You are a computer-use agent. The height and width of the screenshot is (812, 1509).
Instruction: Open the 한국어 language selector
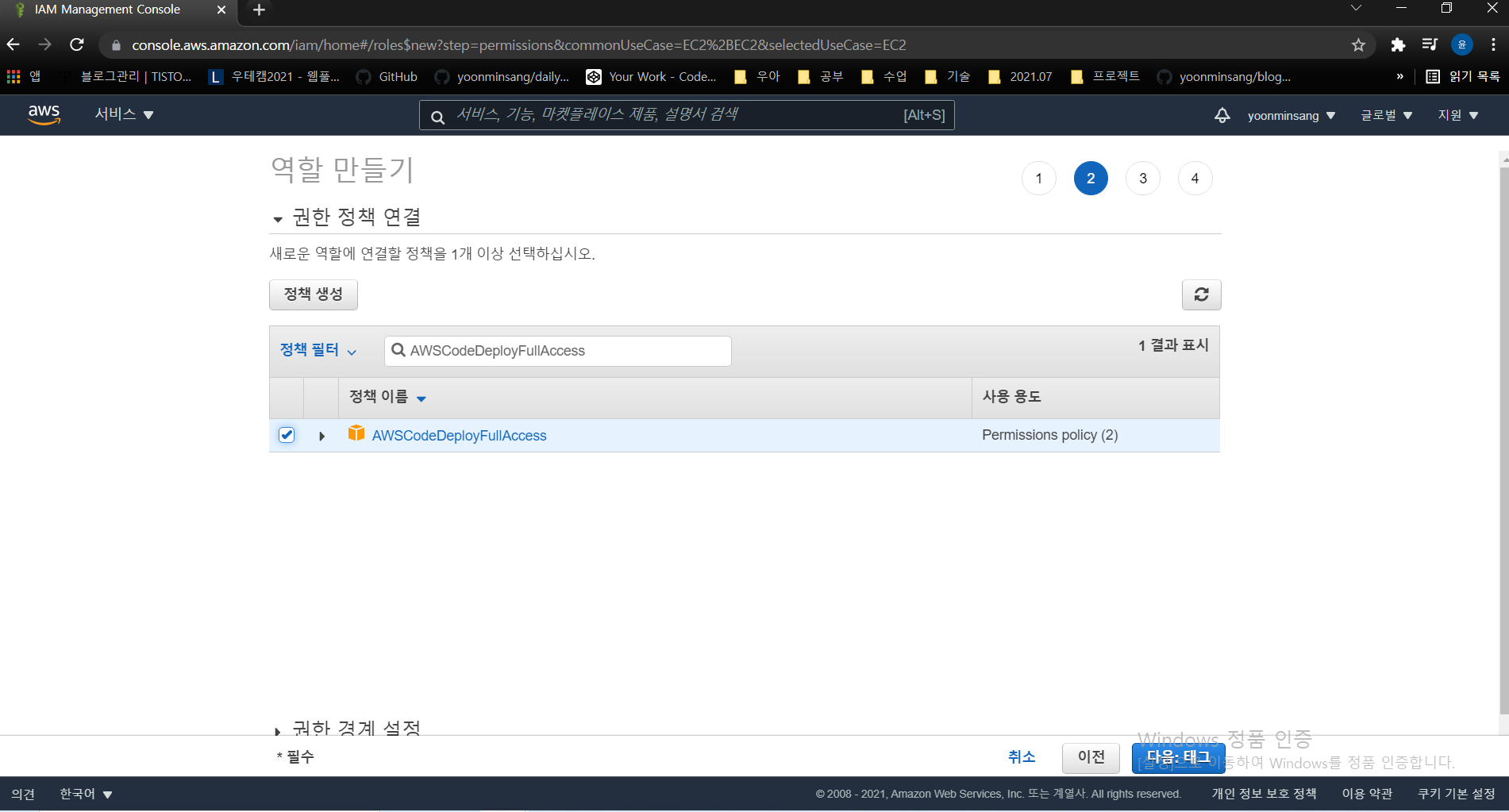[86, 794]
